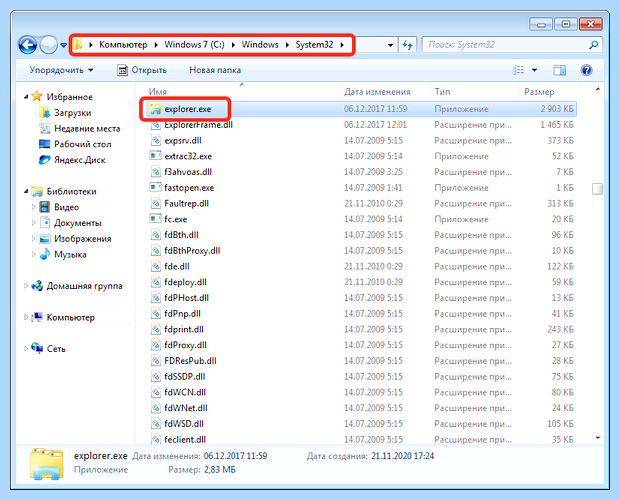Go back with the Back arrow button
620x500 pixels.
(27, 45)
